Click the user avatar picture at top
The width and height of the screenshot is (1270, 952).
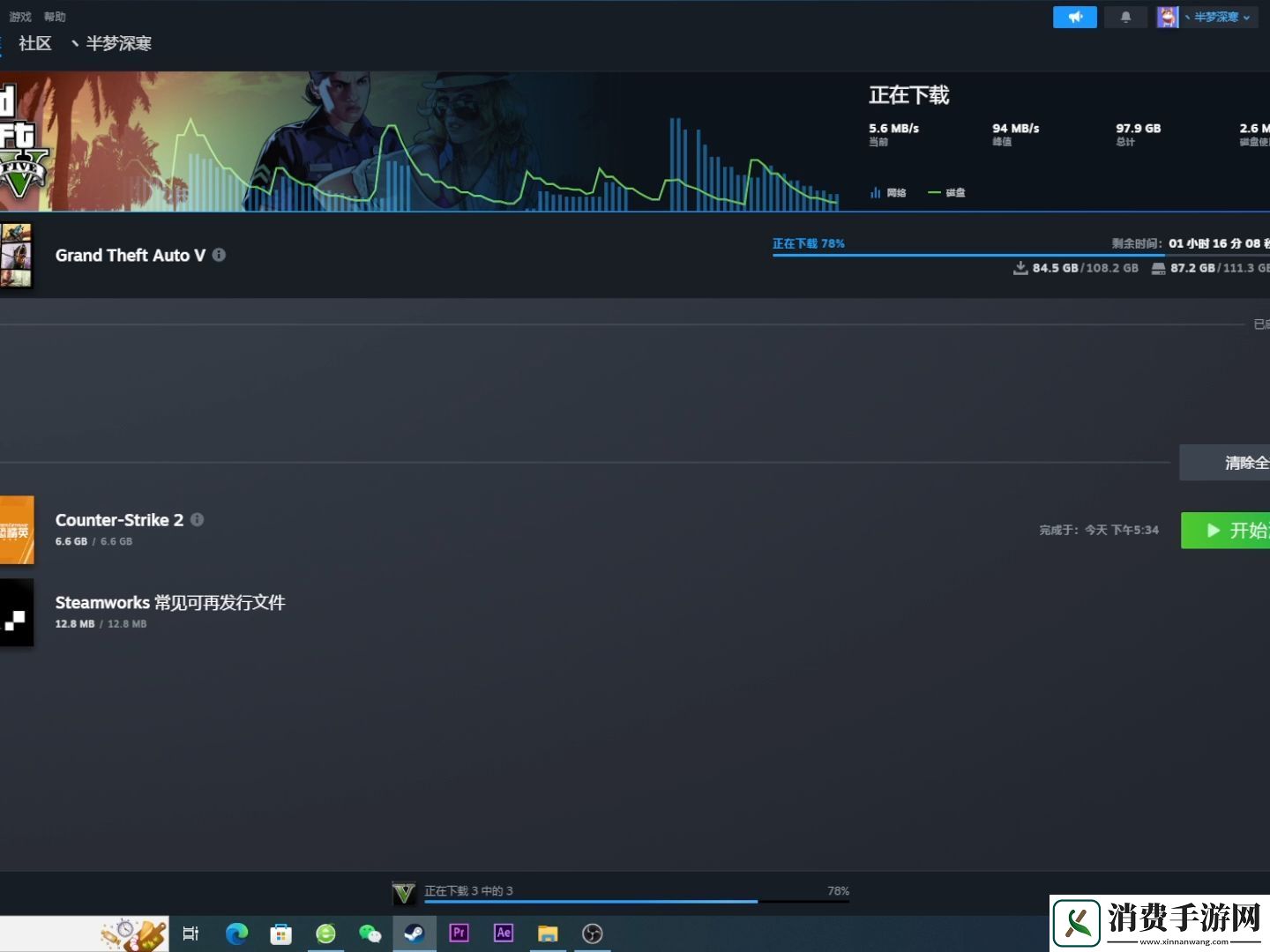coord(1168,17)
